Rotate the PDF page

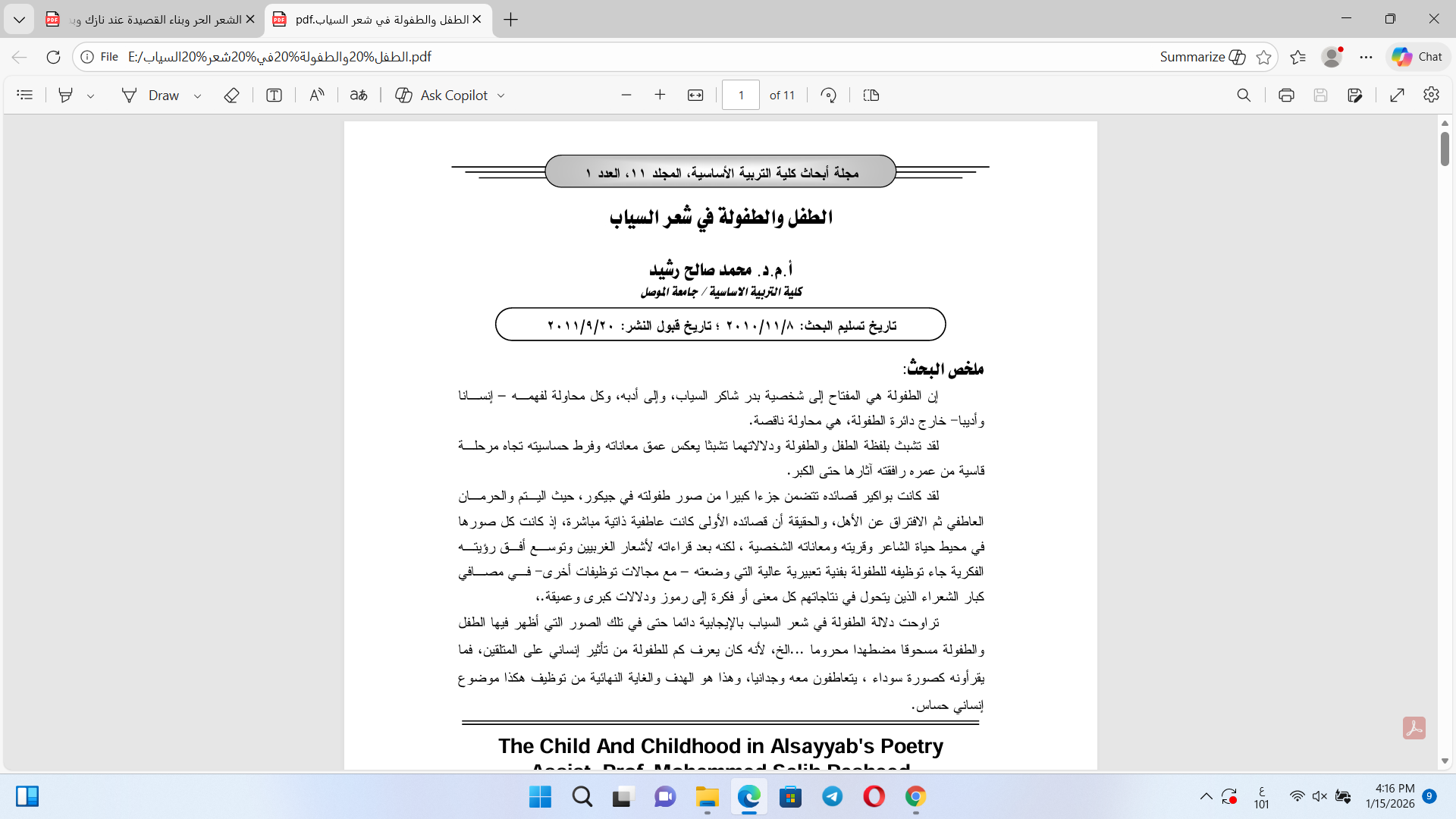point(829,95)
